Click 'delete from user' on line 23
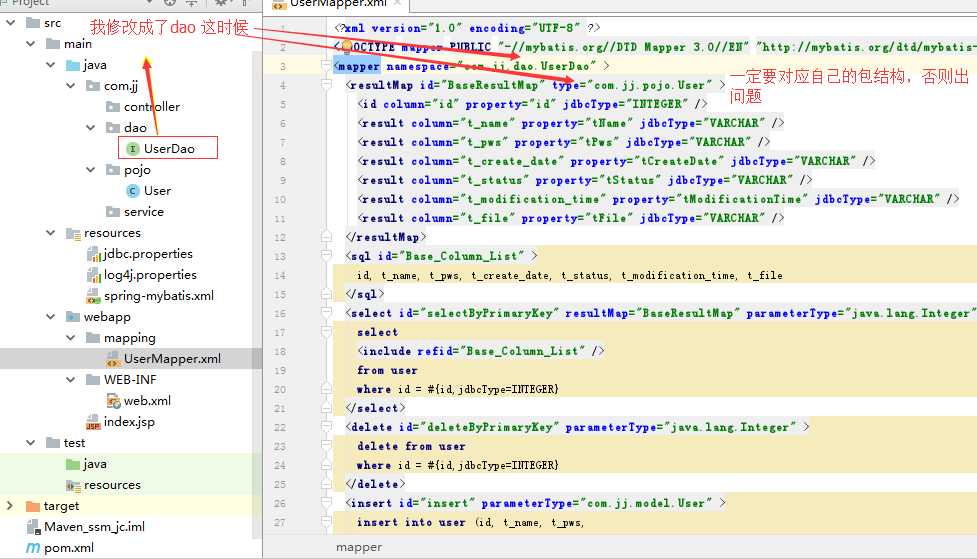 click(x=411, y=446)
